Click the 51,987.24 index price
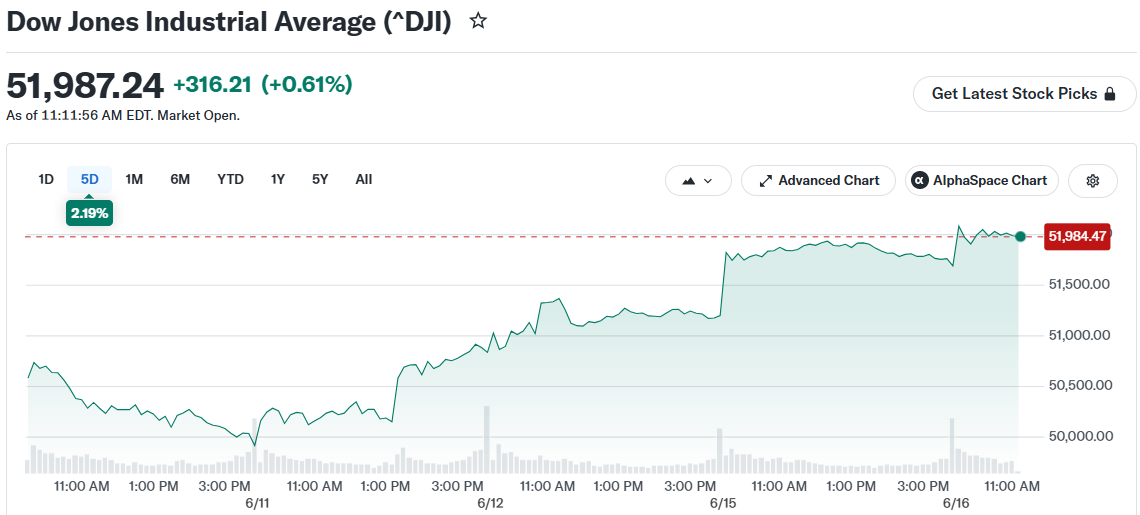Image resolution: width=1140 pixels, height=515 pixels. tap(85, 87)
